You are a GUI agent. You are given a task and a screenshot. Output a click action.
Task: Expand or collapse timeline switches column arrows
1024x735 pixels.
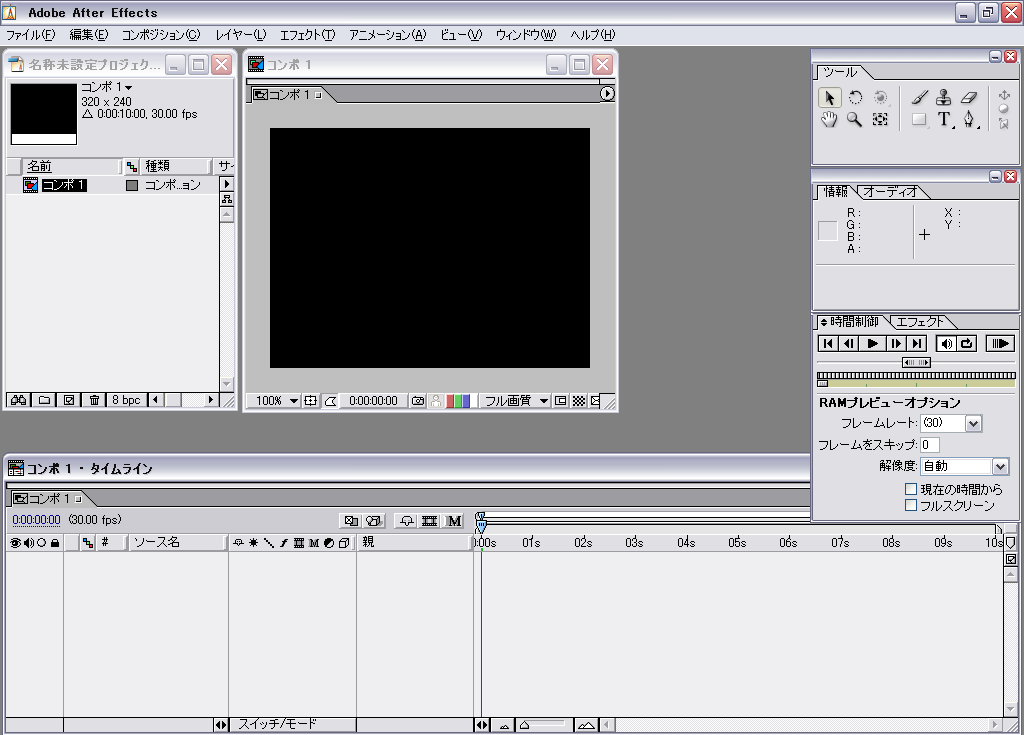(221, 725)
